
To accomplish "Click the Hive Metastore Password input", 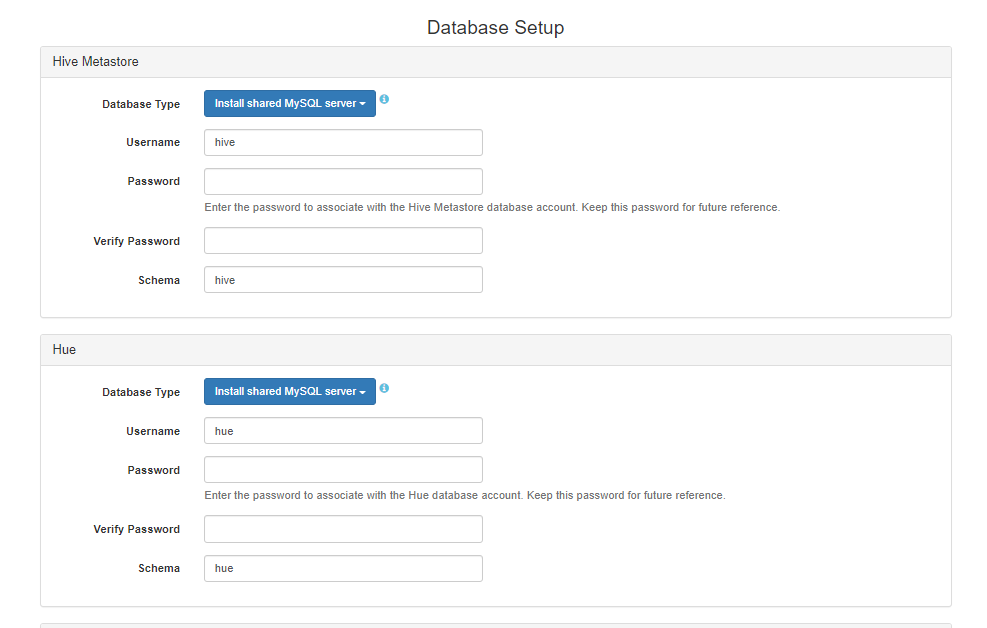I will click(343, 181).
